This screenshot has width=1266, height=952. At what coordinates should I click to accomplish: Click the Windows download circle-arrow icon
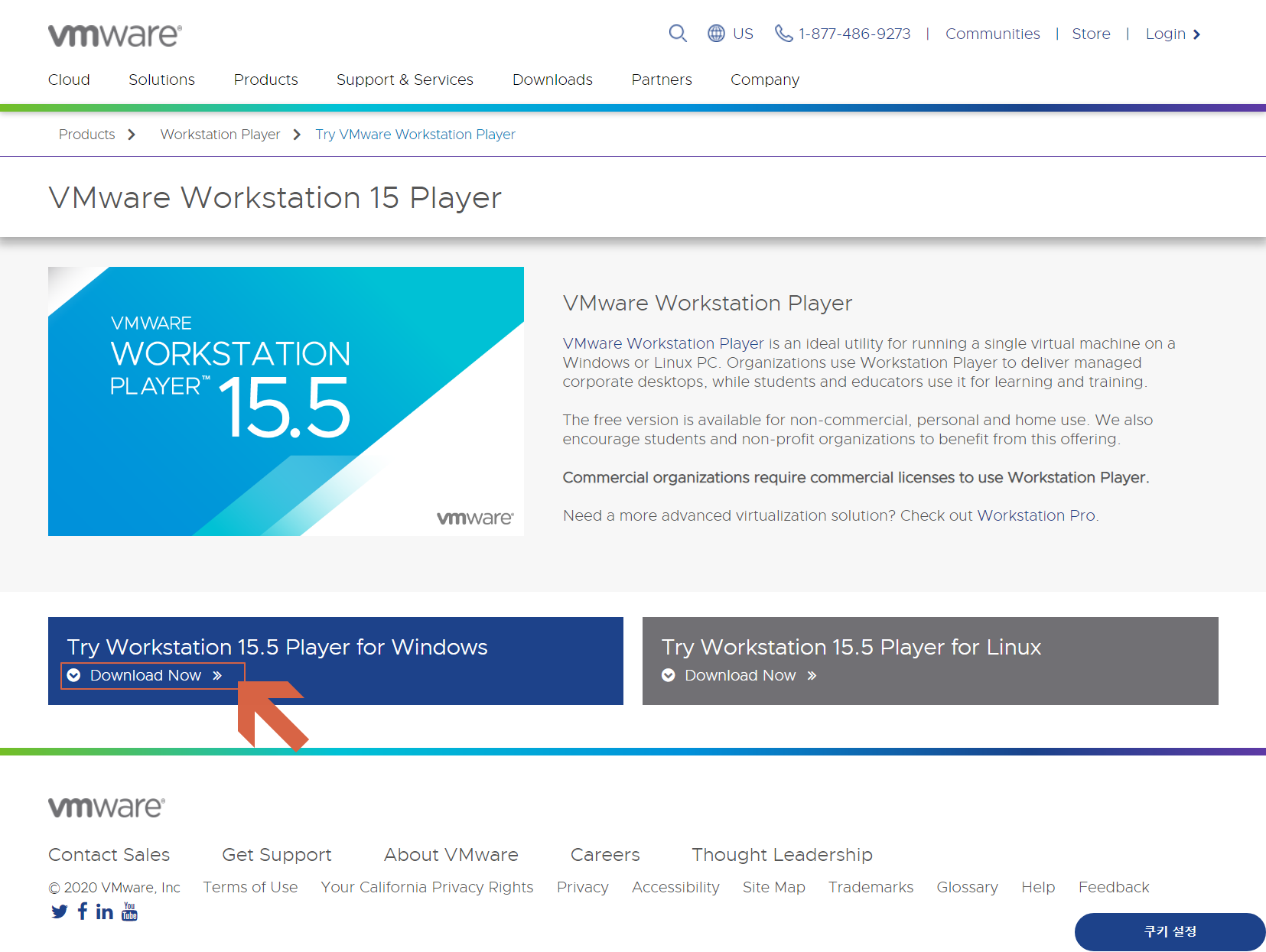pos(74,675)
